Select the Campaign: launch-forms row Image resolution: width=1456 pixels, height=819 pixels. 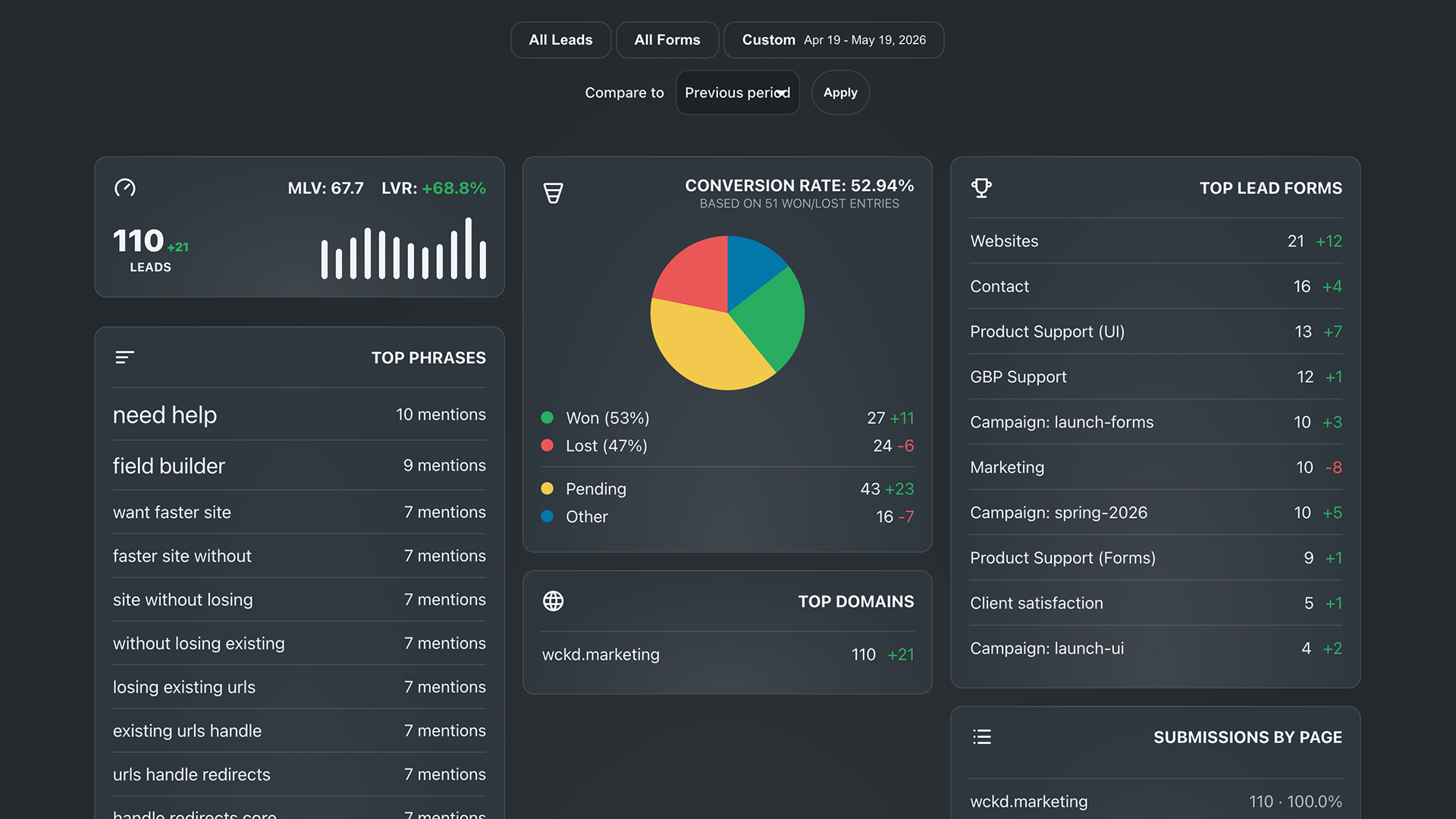(1156, 422)
